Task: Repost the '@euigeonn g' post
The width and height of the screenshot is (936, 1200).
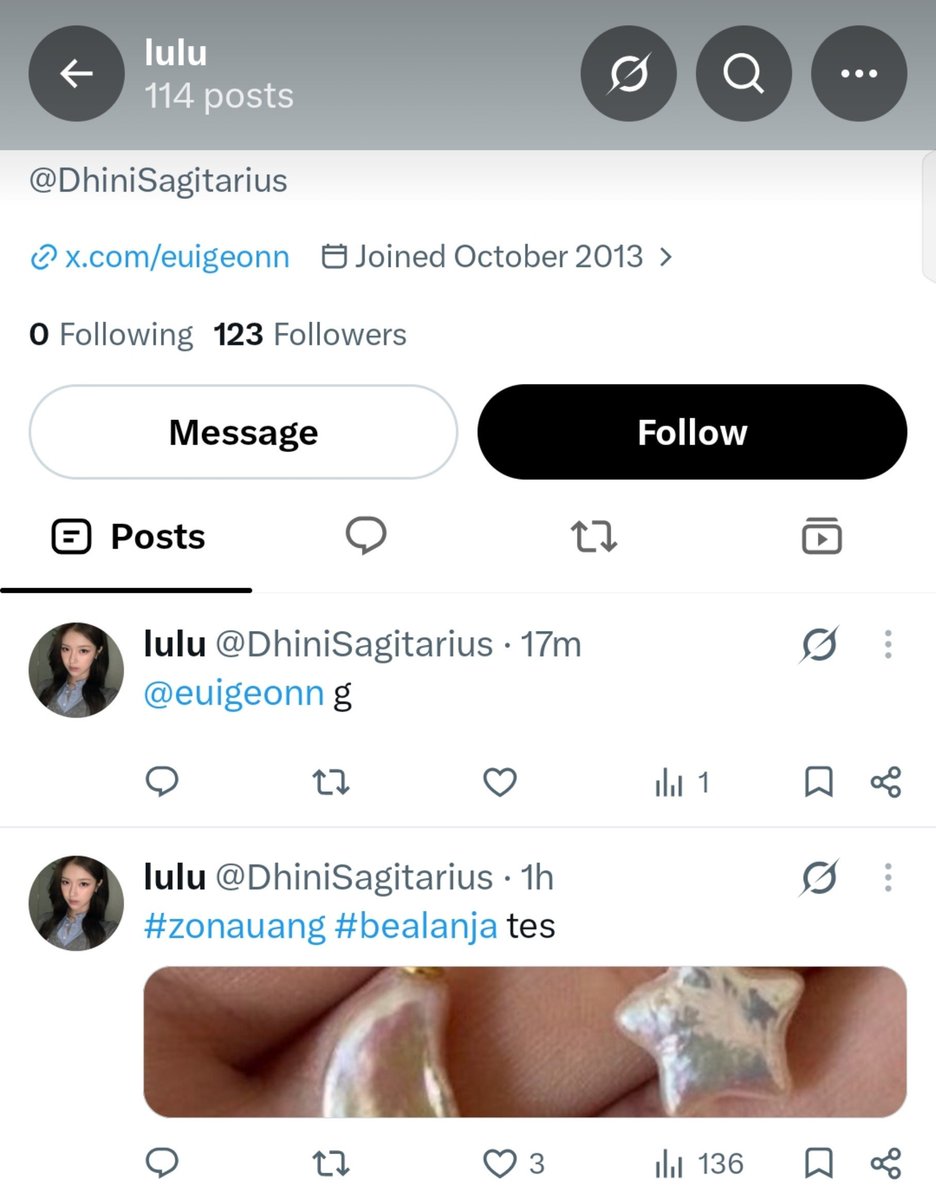Action: coord(331,782)
